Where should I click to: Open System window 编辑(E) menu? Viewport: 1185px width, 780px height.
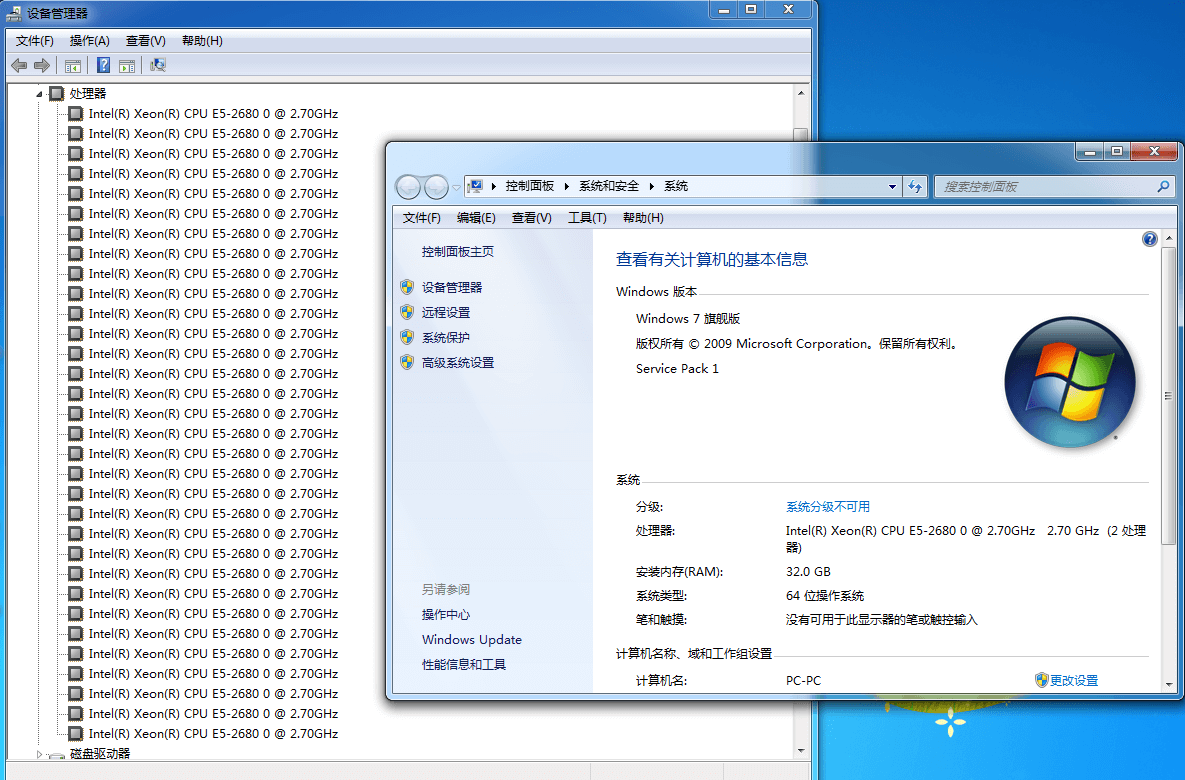tap(476, 218)
